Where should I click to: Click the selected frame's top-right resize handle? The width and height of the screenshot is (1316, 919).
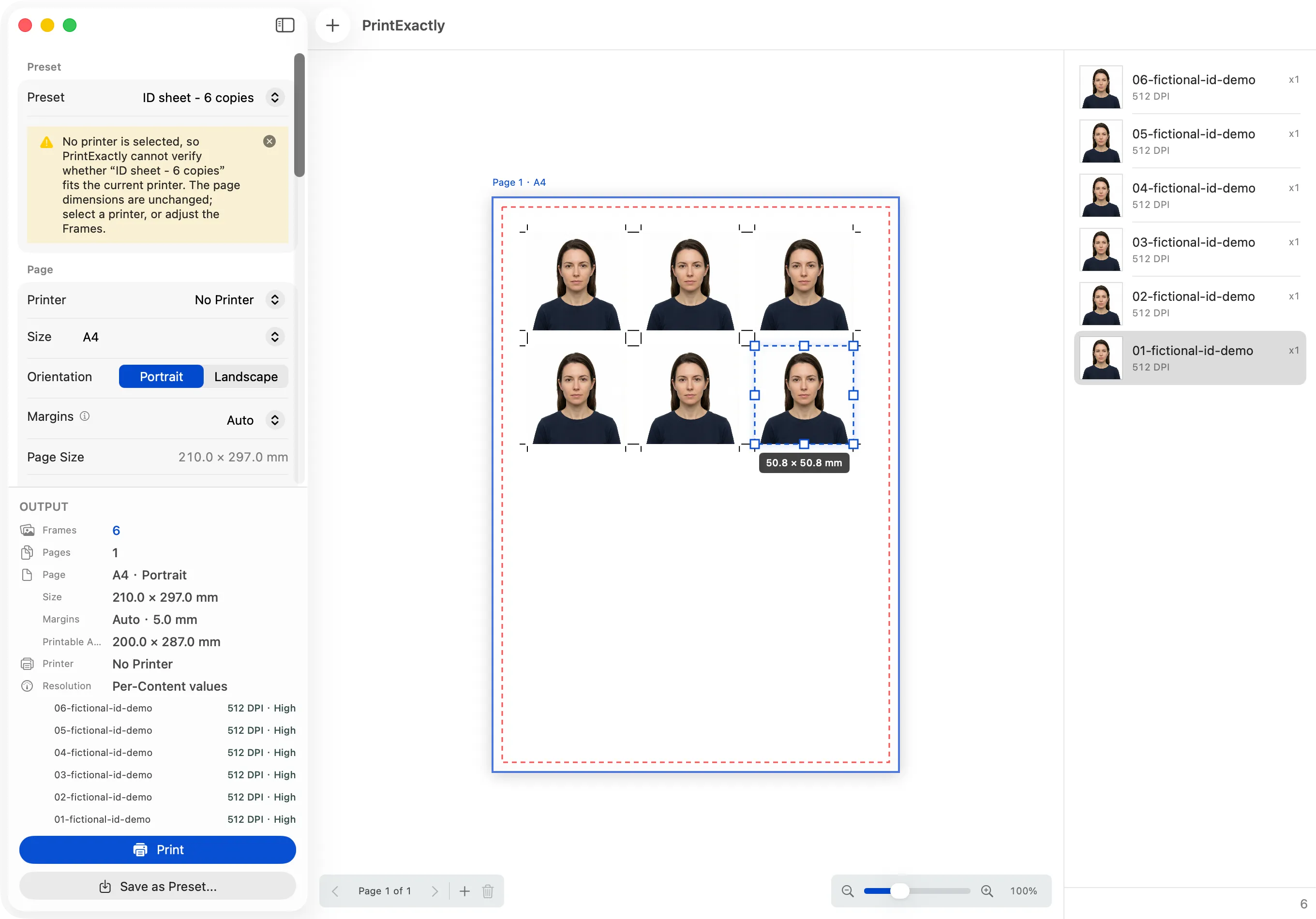point(853,345)
